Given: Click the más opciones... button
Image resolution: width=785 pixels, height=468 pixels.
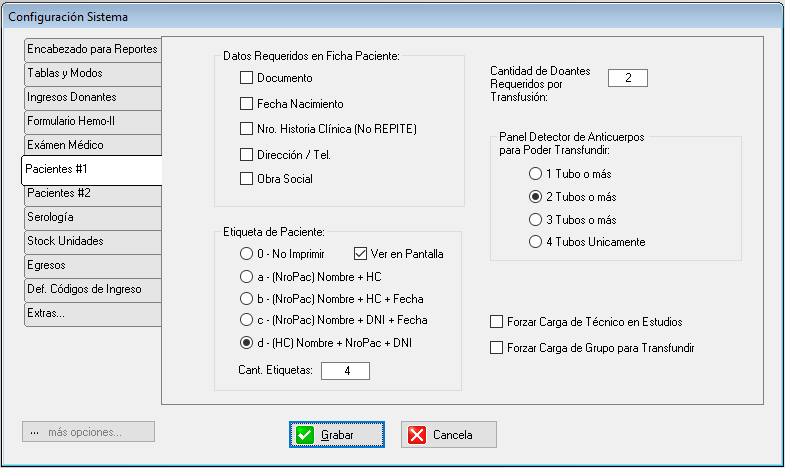Looking at the screenshot, I should coord(88,432).
